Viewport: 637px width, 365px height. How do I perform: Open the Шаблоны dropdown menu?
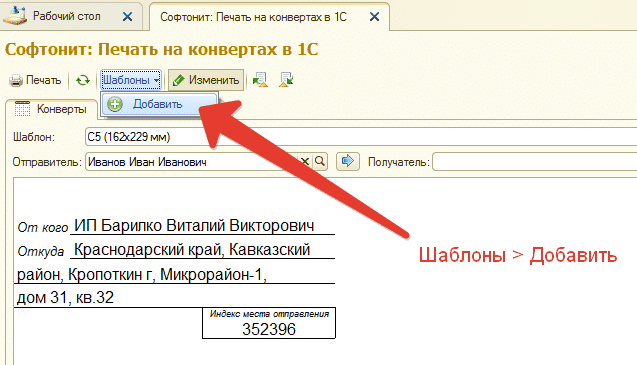click(131, 80)
